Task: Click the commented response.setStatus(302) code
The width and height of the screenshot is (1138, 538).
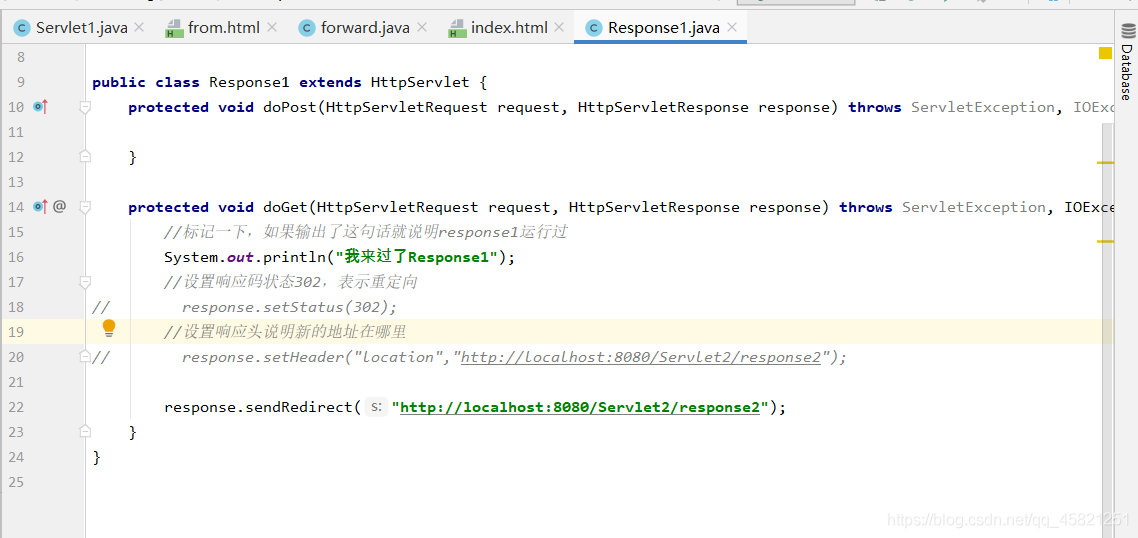Action: [289, 307]
